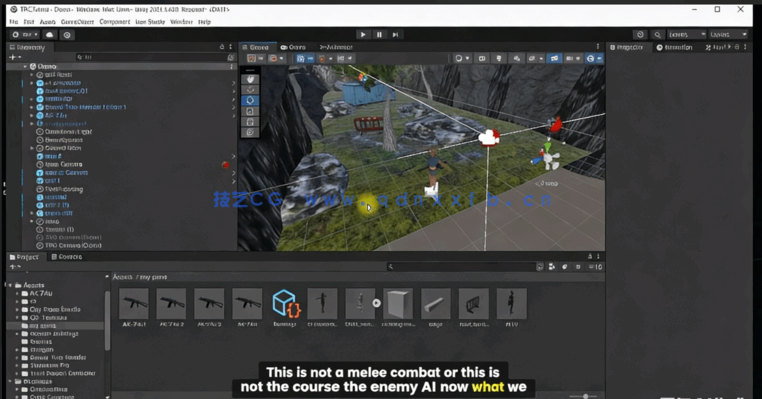Screen dimensions: 762x399
Task: Open the Layout dropdown at top right
Action: click(727, 35)
